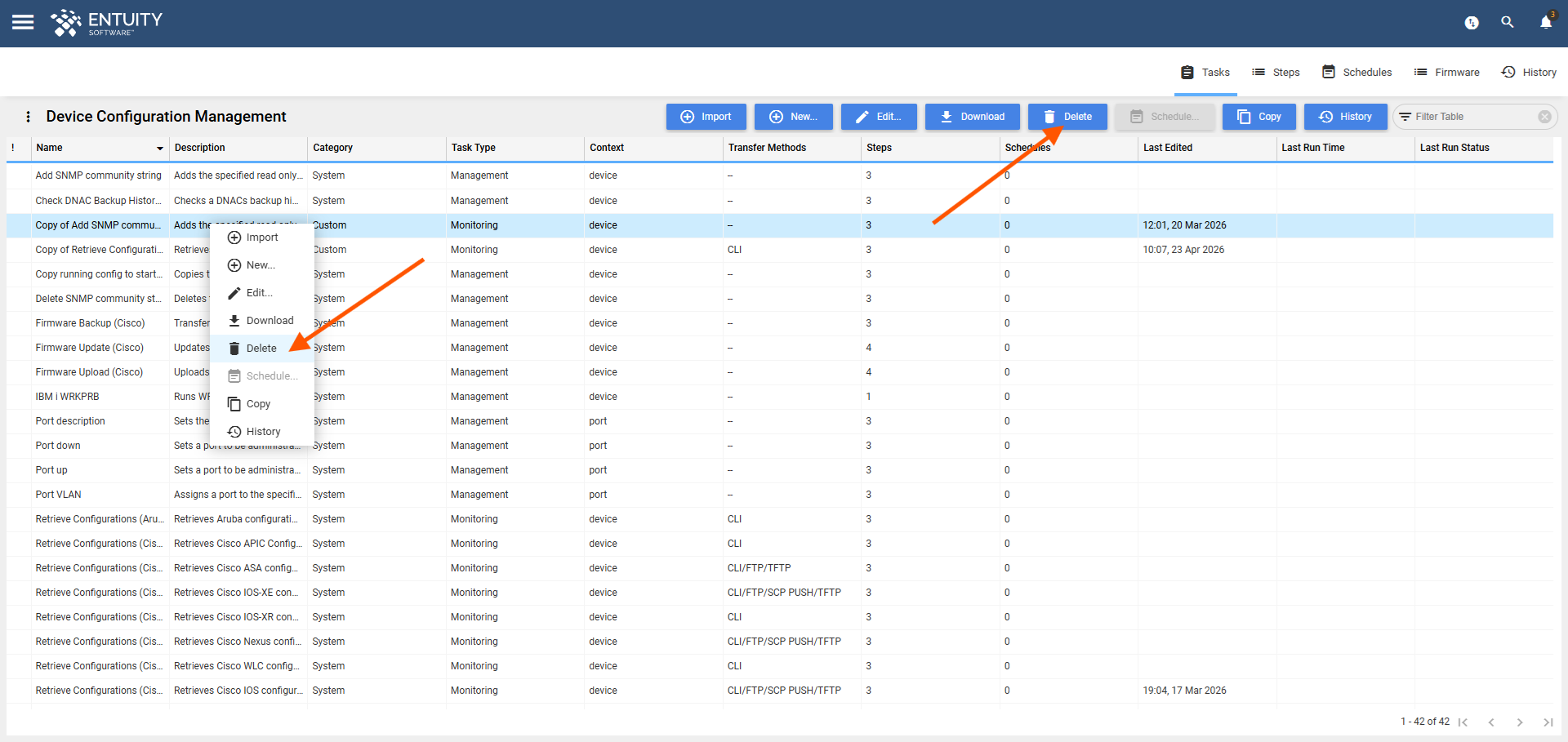Screen dimensions: 1568x742
Task: Open the notifications bell
Action: (x=1546, y=22)
